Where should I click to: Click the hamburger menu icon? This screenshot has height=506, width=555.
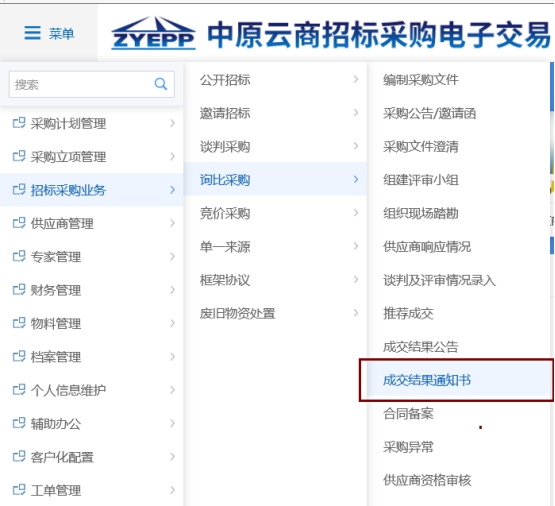[32, 33]
